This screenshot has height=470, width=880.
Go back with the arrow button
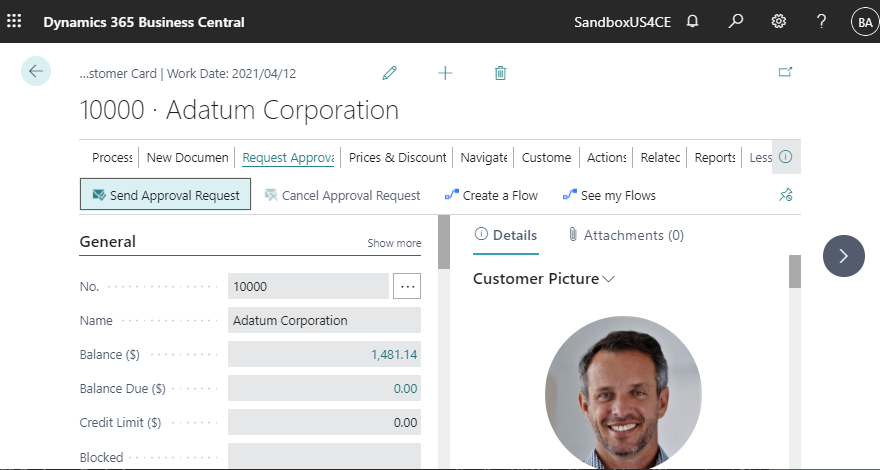point(36,71)
